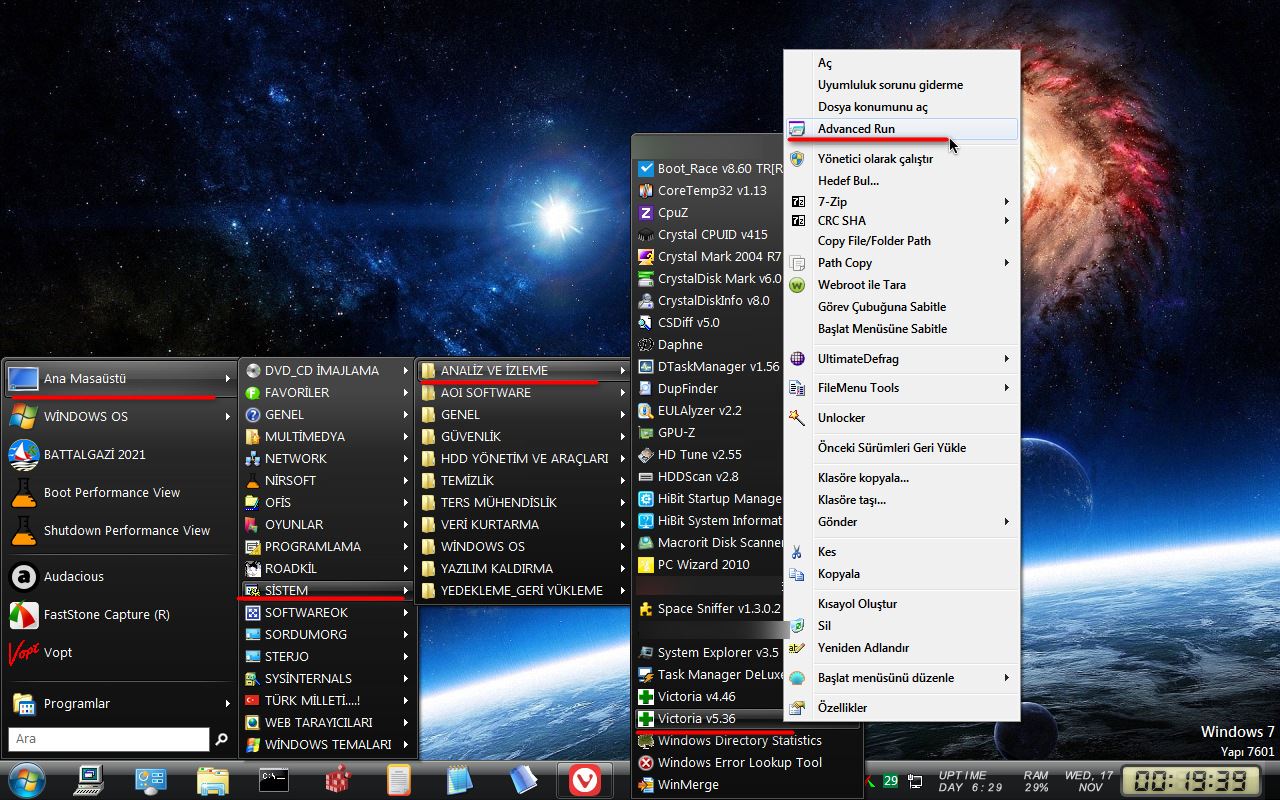
Task: Click the PC Wizard 2010 yellow icon
Action: click(x=646, y=565)
